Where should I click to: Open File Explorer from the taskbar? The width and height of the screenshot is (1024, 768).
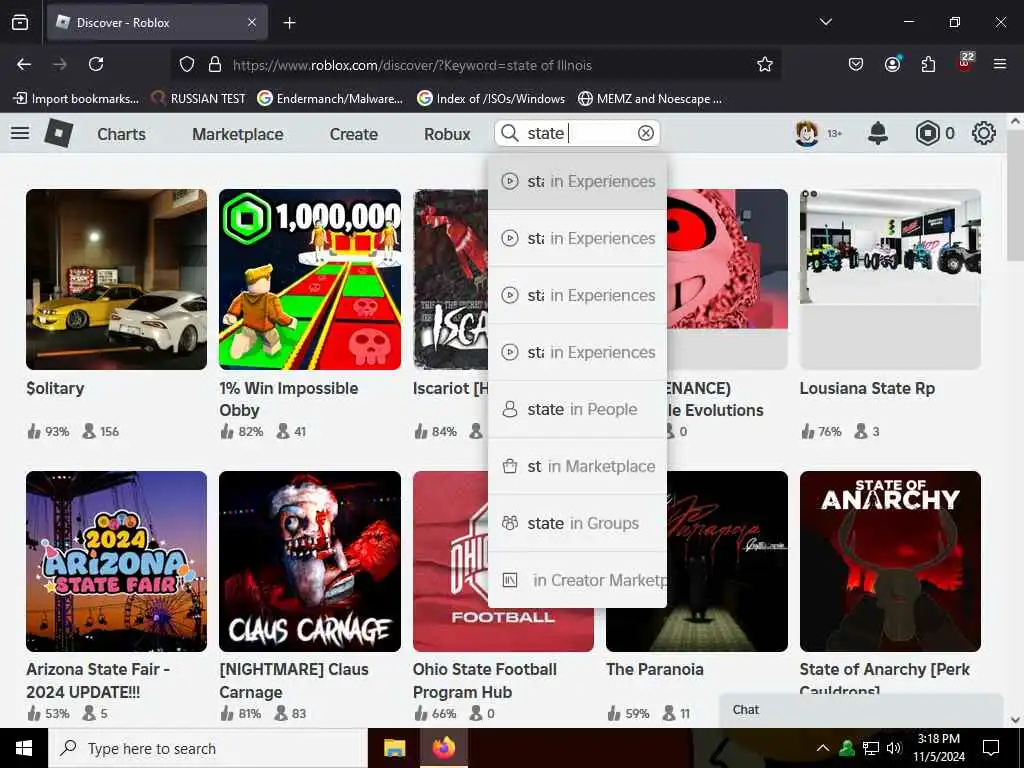pos(394,748)
